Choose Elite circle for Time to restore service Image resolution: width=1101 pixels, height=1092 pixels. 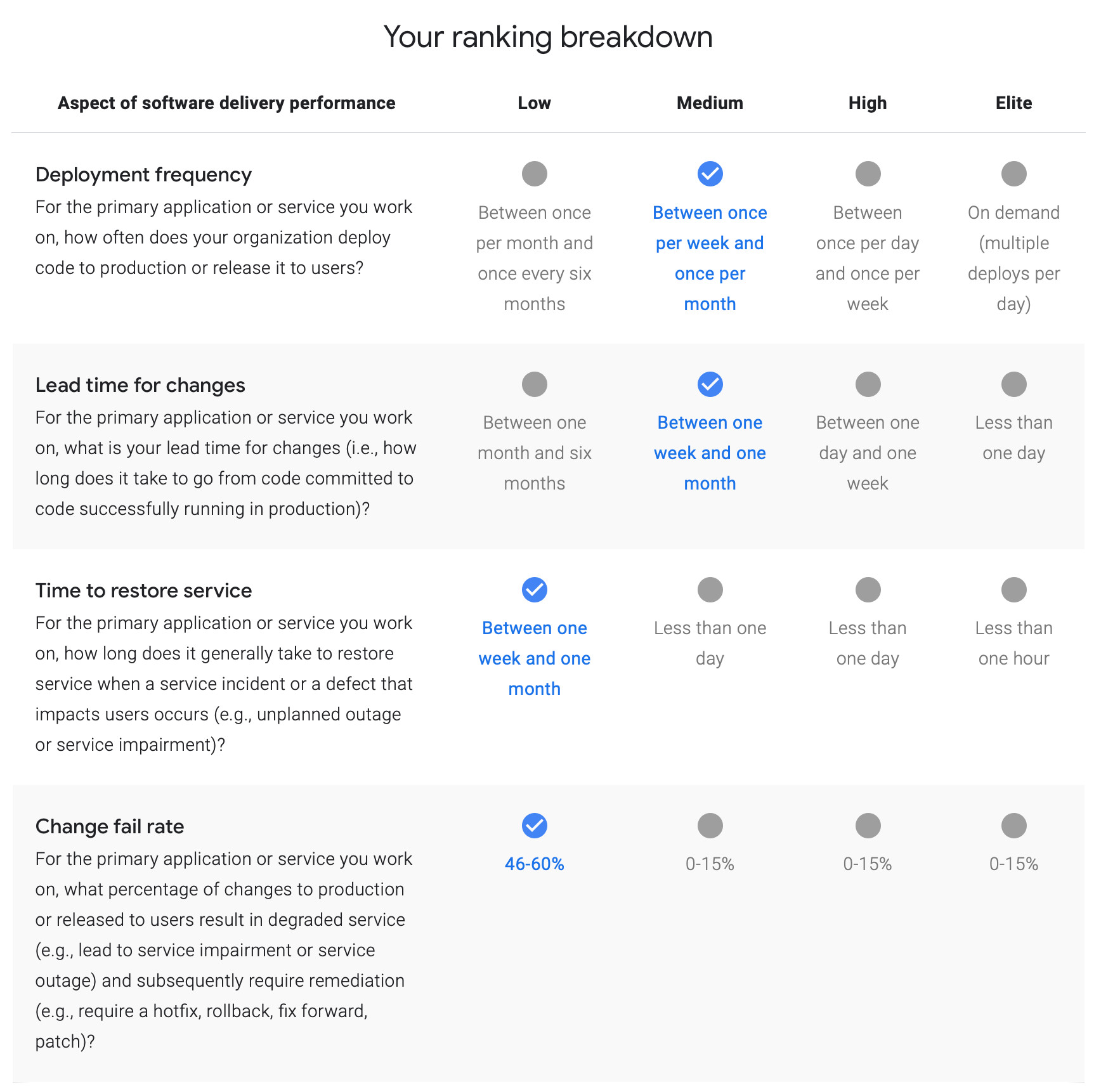point(1013,590)
